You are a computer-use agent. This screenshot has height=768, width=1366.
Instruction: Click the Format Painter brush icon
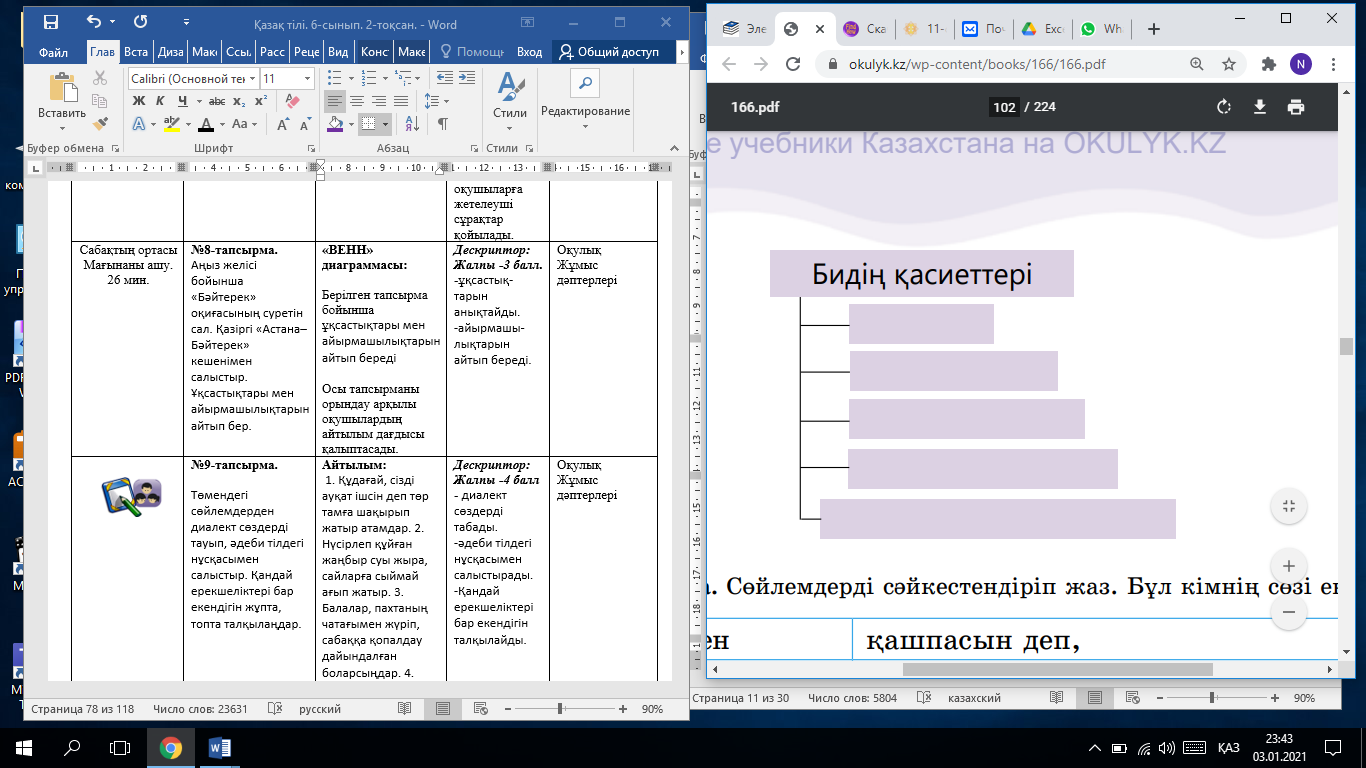click(100, 124)
